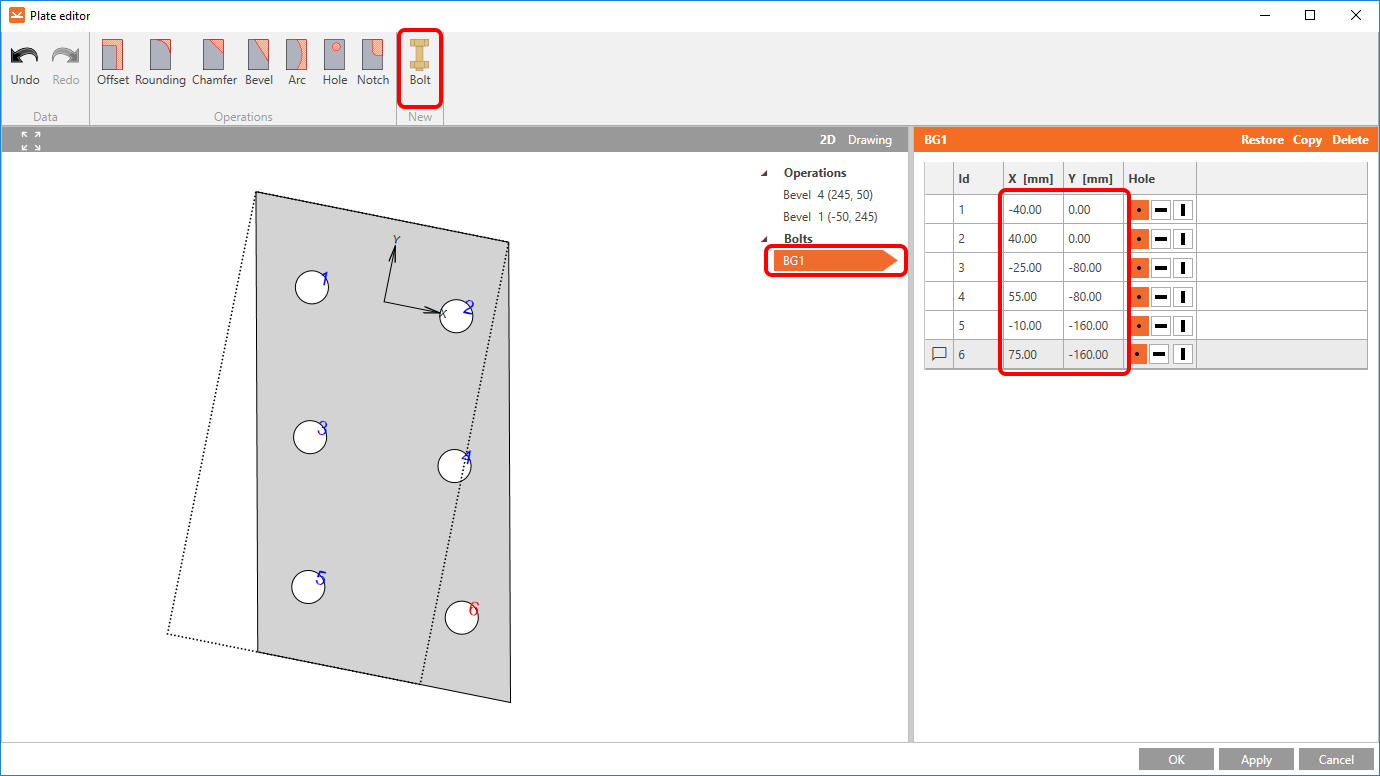The height and width of the screenshot is (776, 1380).
Task: Choose the Rounding operation tool
Action: coord(161,63)
